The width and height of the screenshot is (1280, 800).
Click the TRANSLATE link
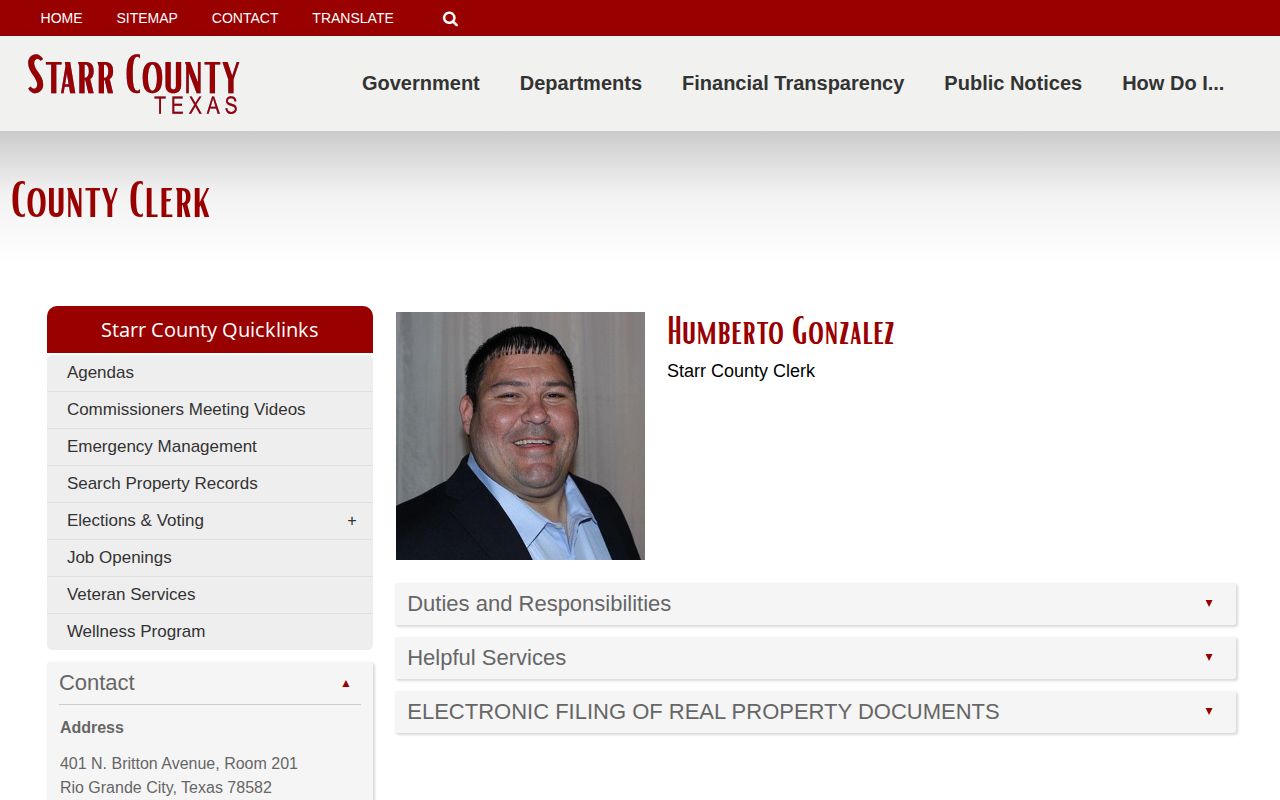(353, 18)
